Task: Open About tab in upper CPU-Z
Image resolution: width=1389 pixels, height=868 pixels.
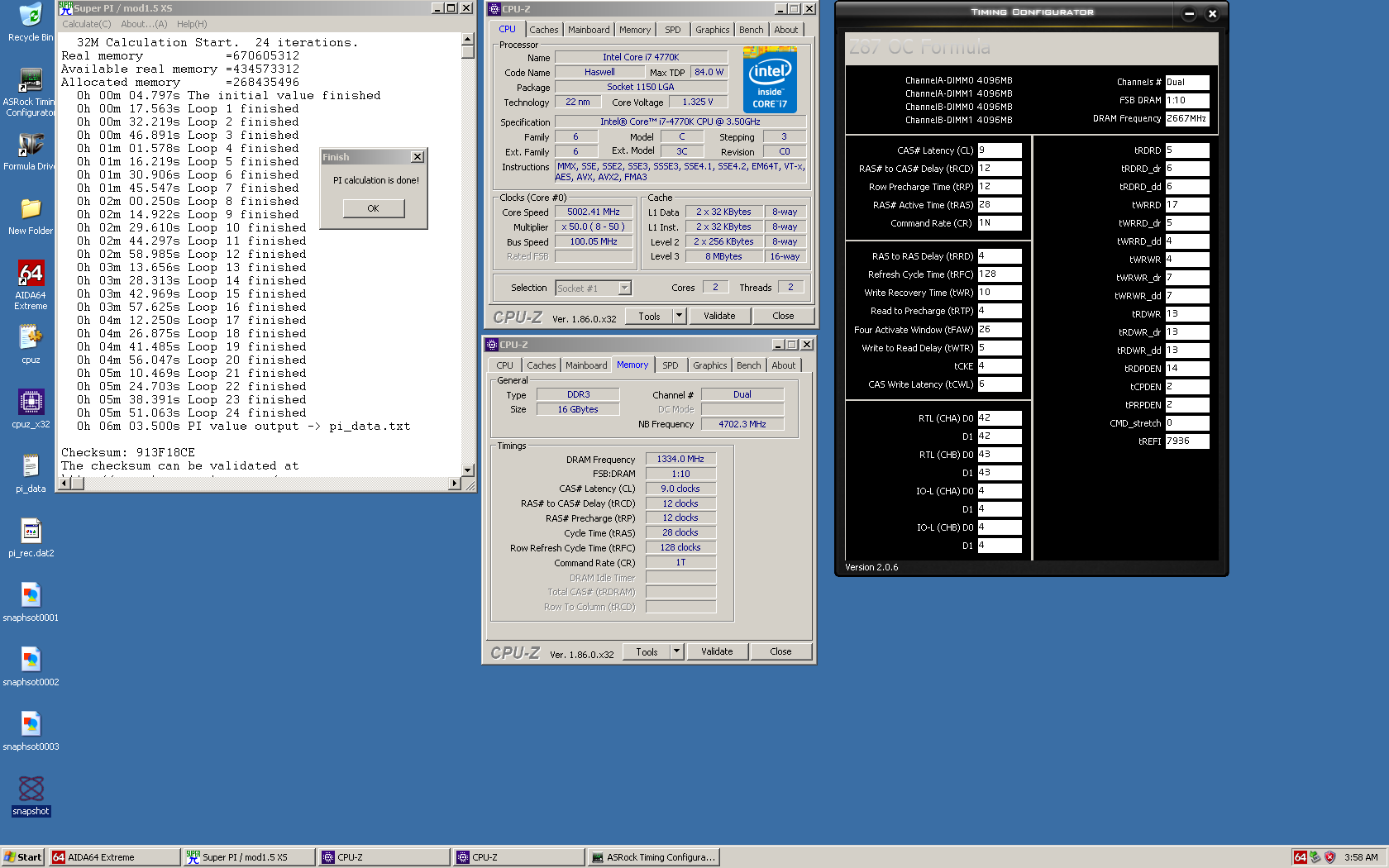Action: point(786,30)
